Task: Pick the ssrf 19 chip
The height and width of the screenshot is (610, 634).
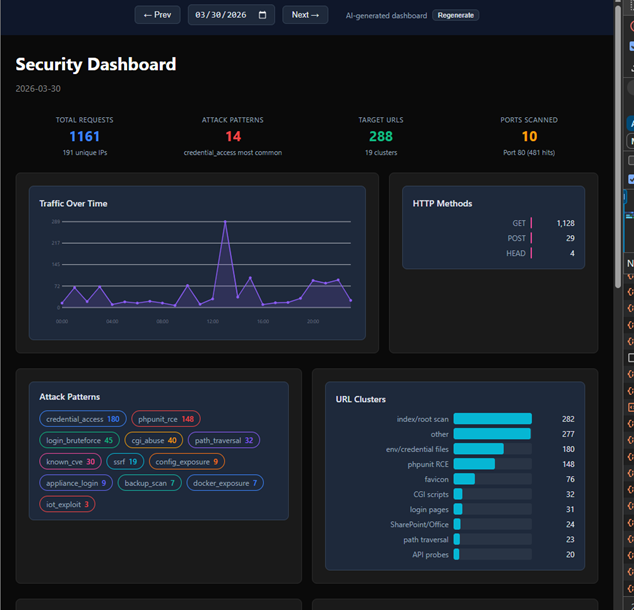Action: tap(125, 462)
